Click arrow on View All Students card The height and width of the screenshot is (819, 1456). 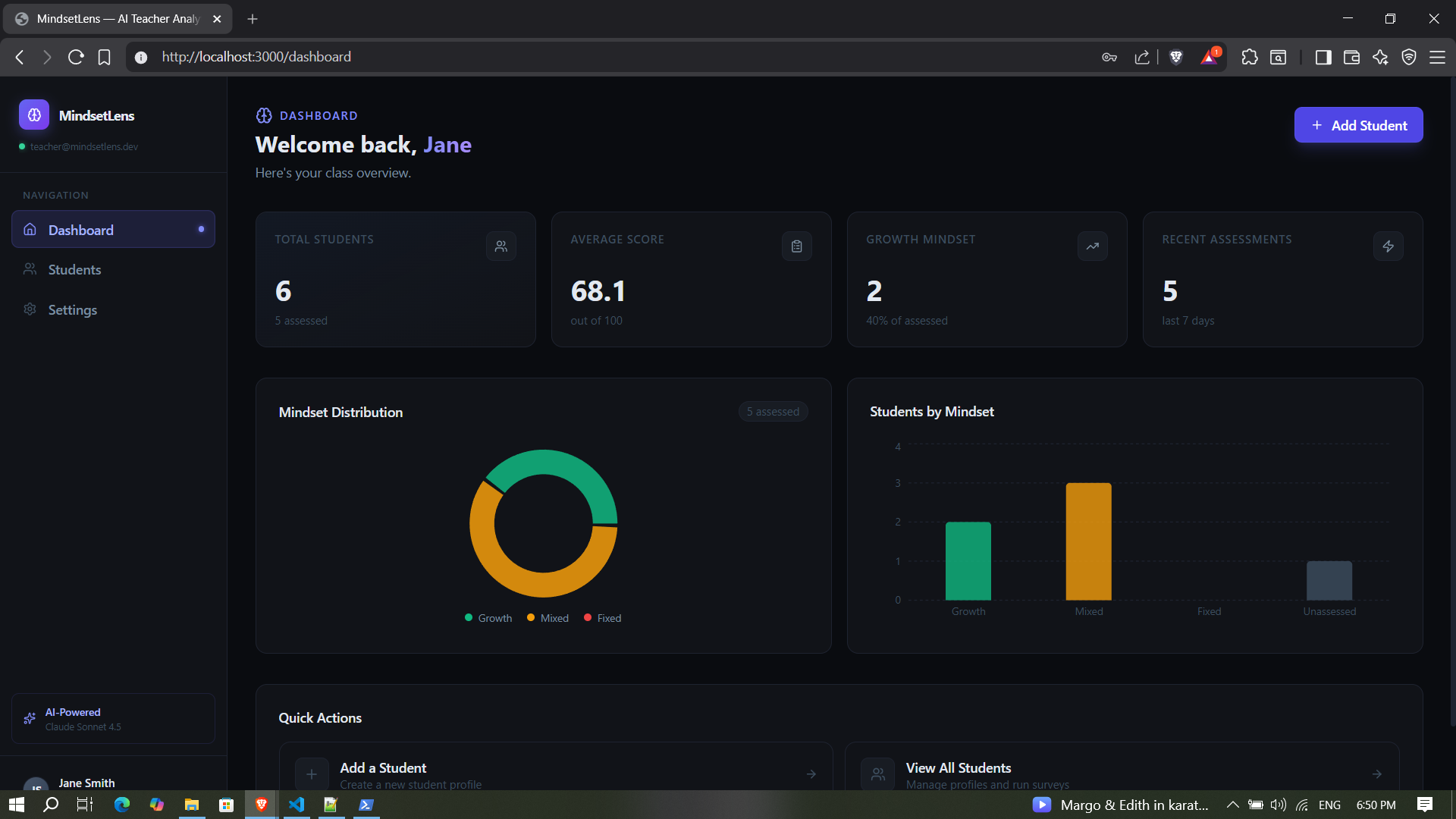point(1376,774)
